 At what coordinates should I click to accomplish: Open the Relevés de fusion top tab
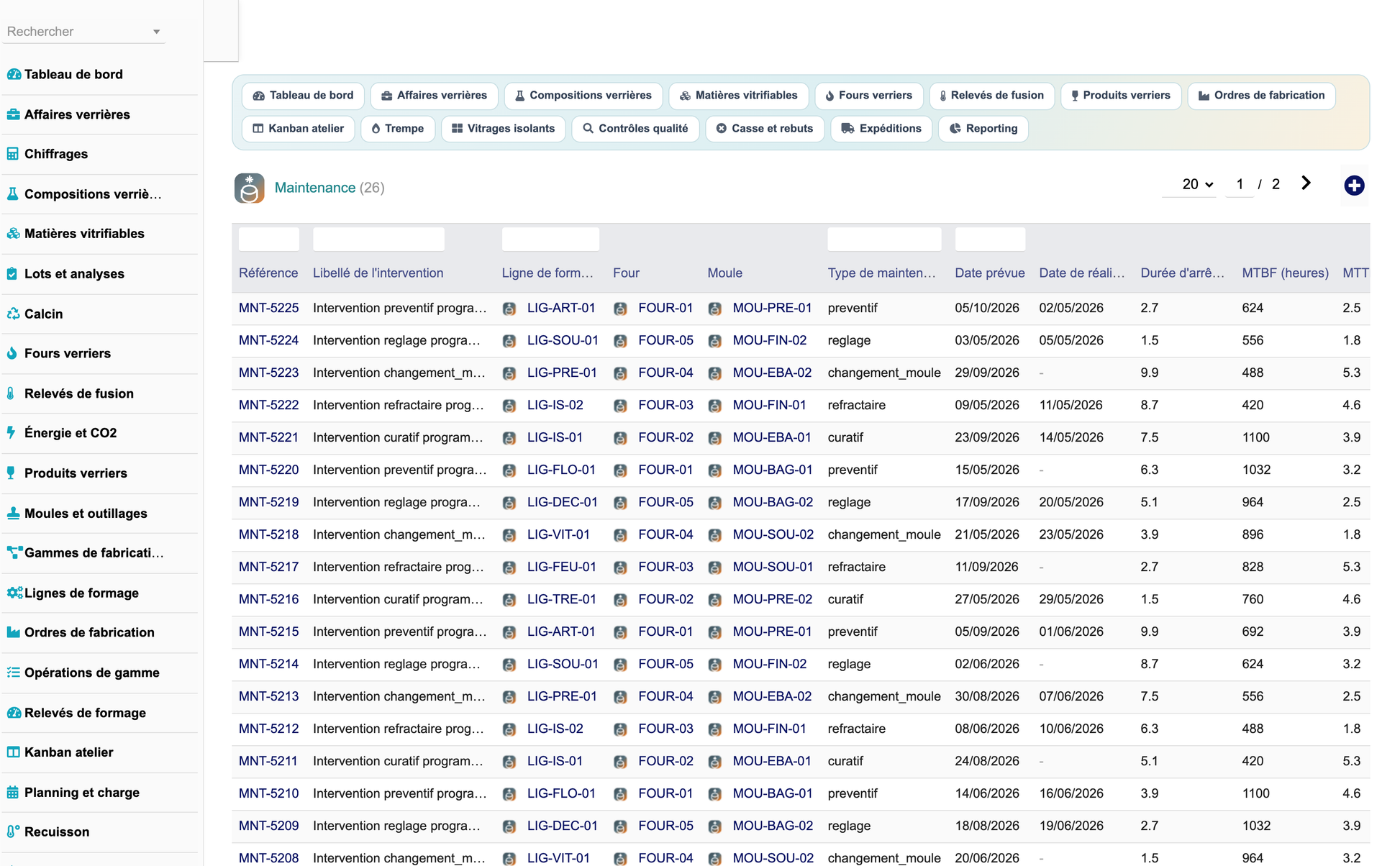coord(992,96)
